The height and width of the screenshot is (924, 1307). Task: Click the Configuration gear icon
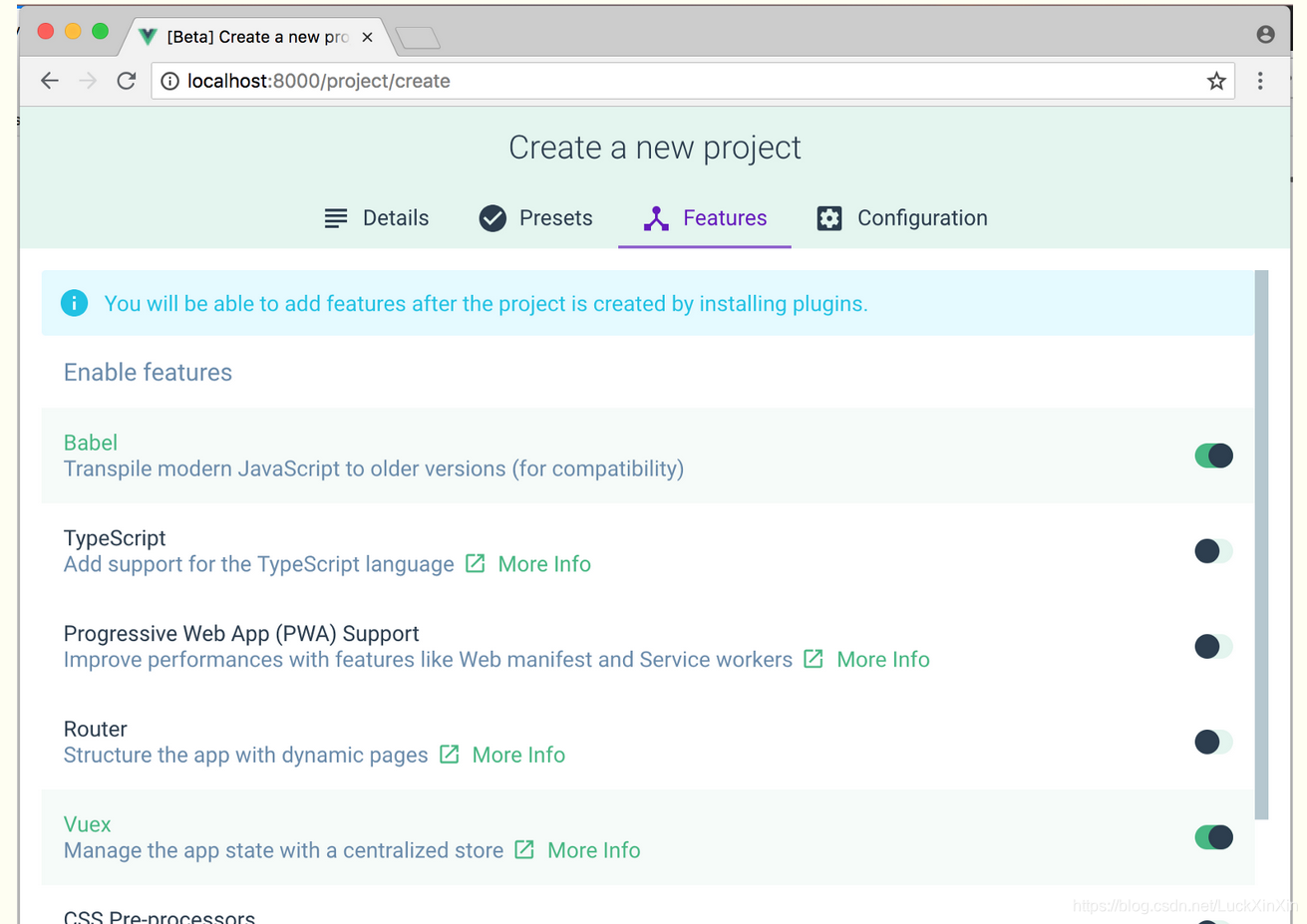829,218
